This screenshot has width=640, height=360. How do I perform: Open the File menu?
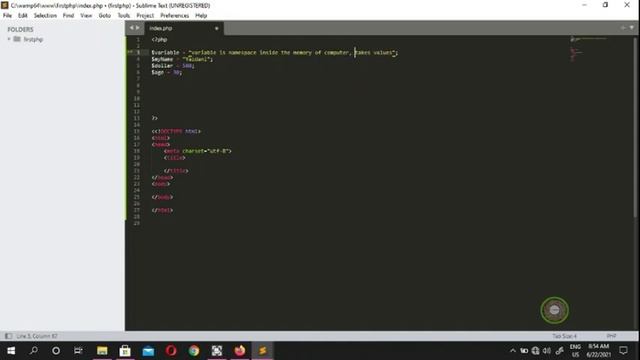pyautogui.click(x=7, y=16)
